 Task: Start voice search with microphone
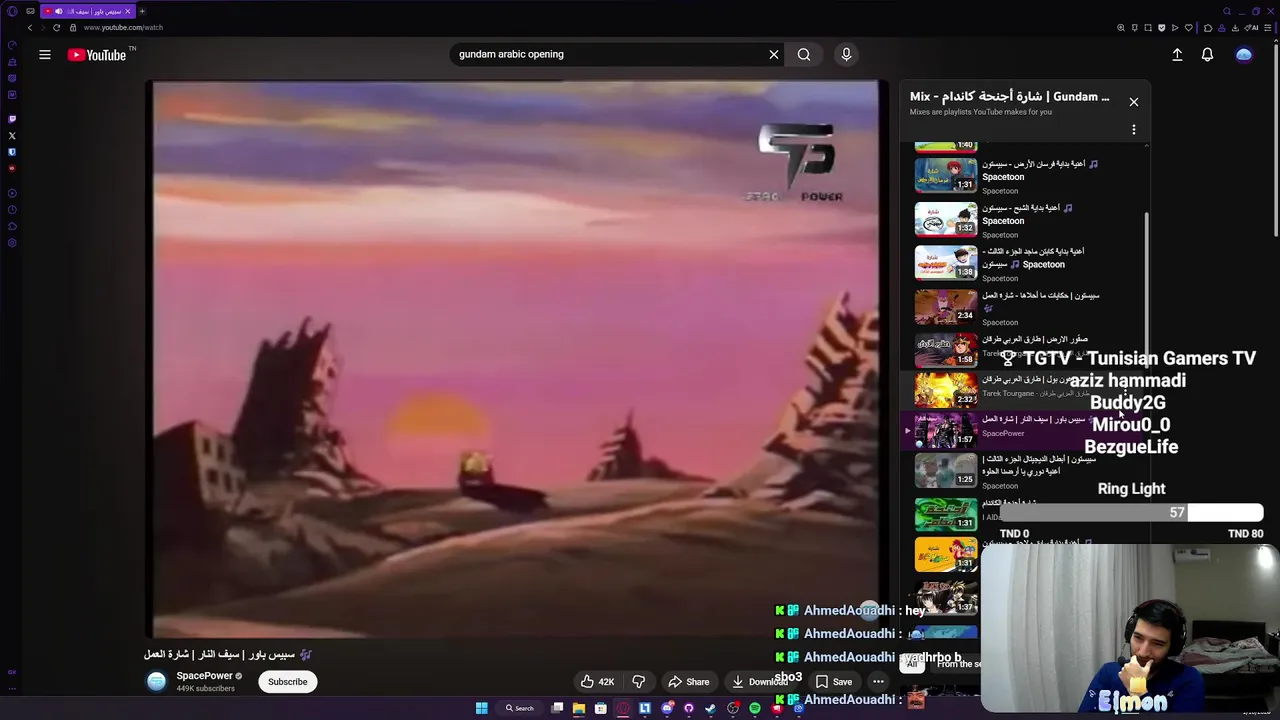846,55
